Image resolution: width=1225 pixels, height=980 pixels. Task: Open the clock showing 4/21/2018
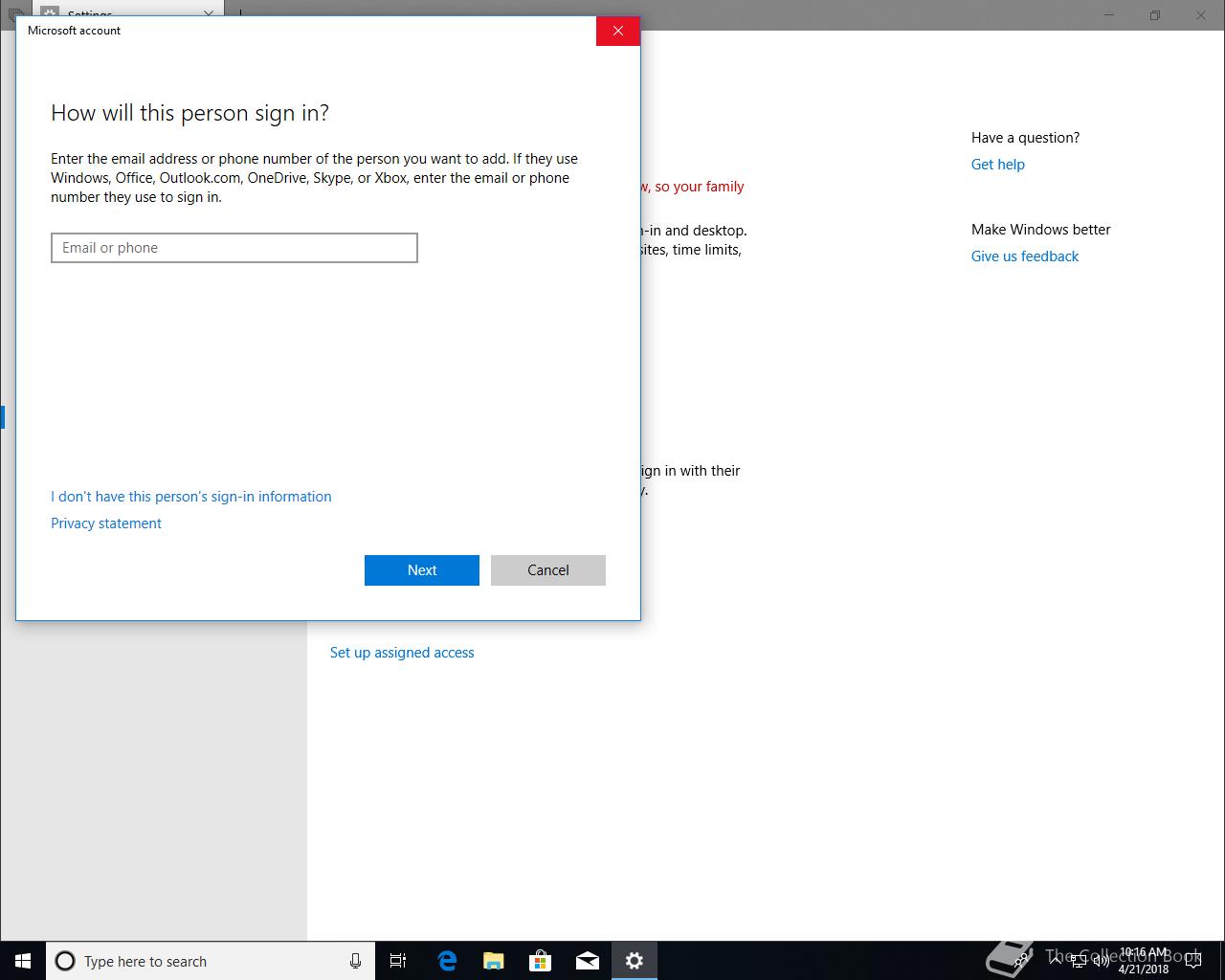[1144, 961]
